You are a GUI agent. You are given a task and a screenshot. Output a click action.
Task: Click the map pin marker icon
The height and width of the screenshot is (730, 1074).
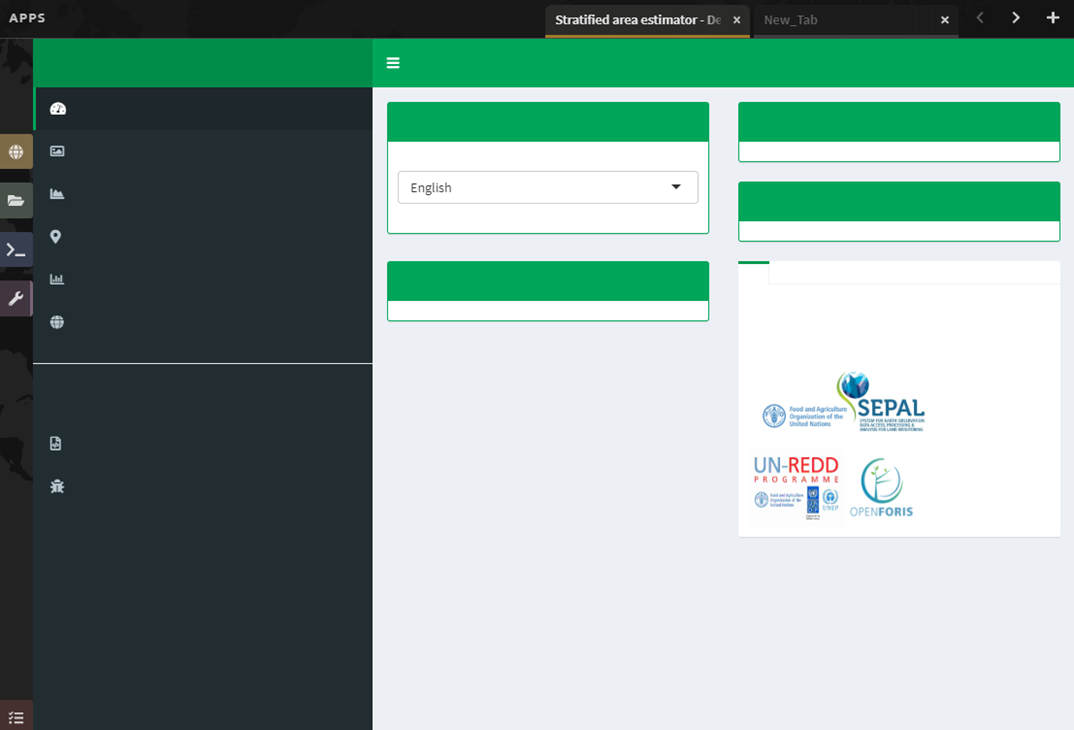(56, 237)
